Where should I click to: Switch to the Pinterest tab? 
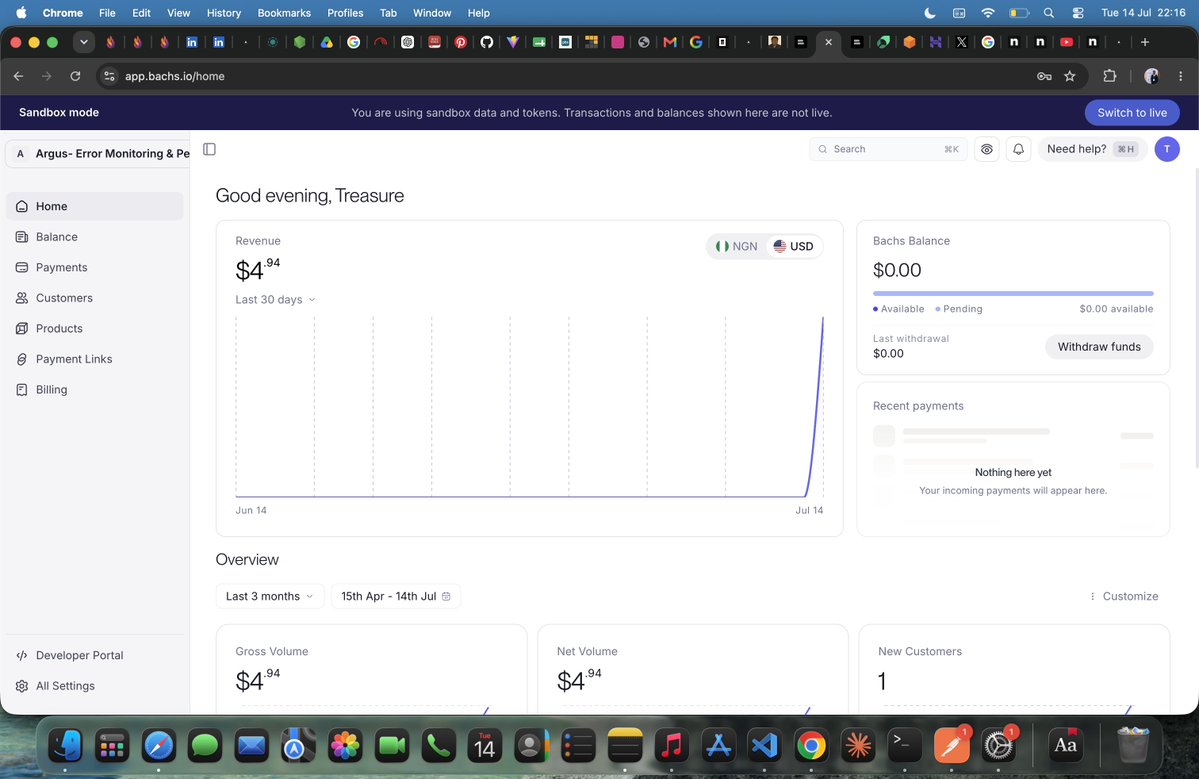[460, 42]
